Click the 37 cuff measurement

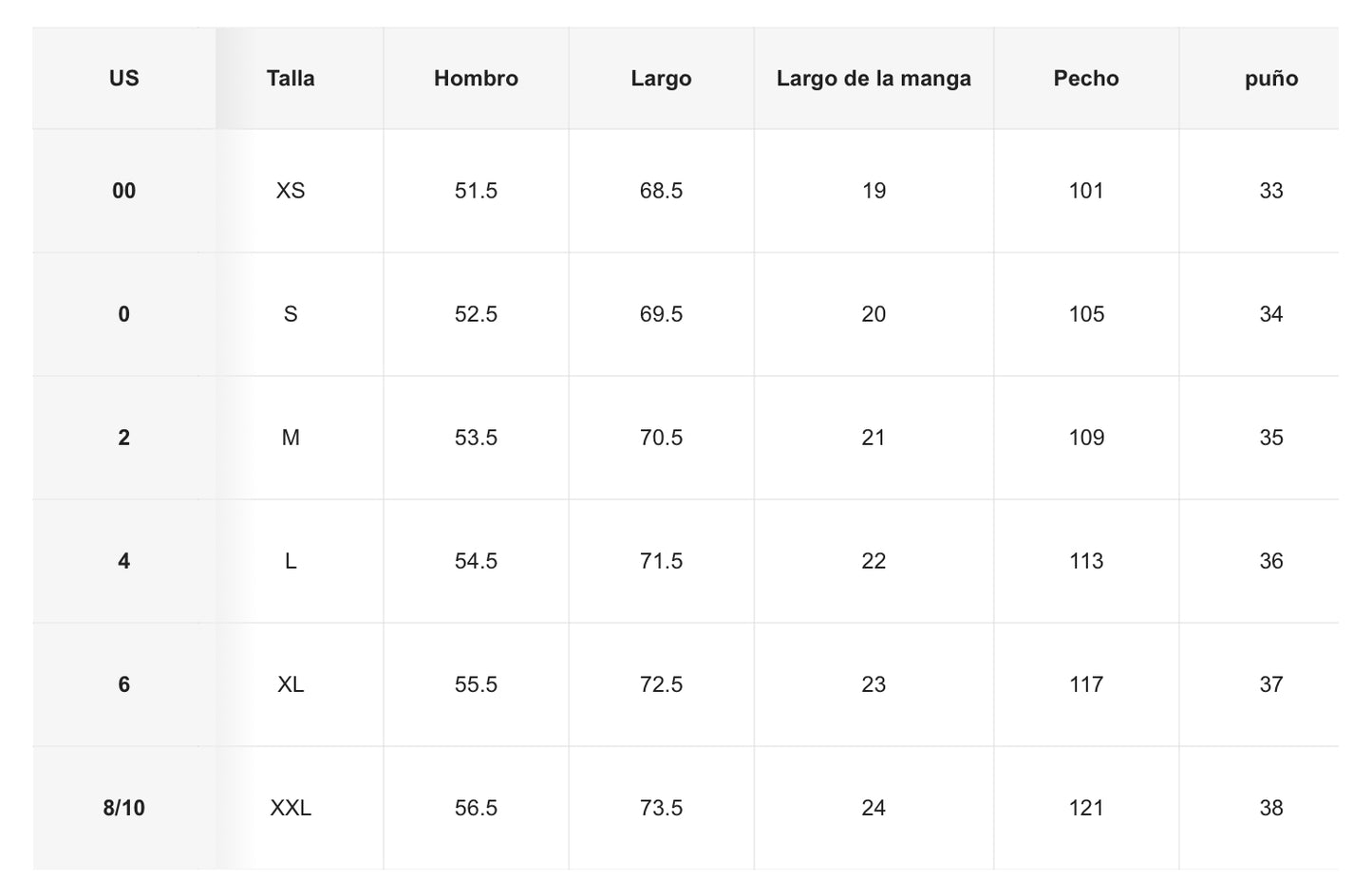tap(1271, 684)
